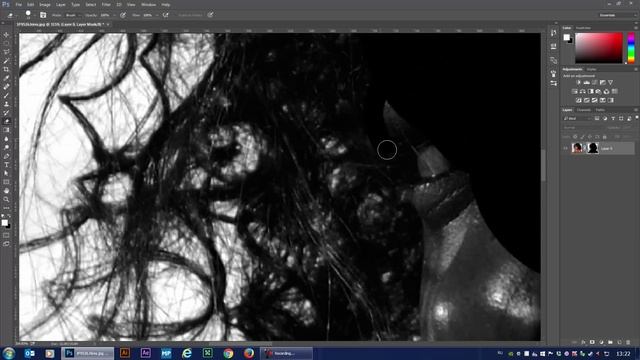Toggle airbrush mode in options bar
640x360 pixels.
(165, 15)
